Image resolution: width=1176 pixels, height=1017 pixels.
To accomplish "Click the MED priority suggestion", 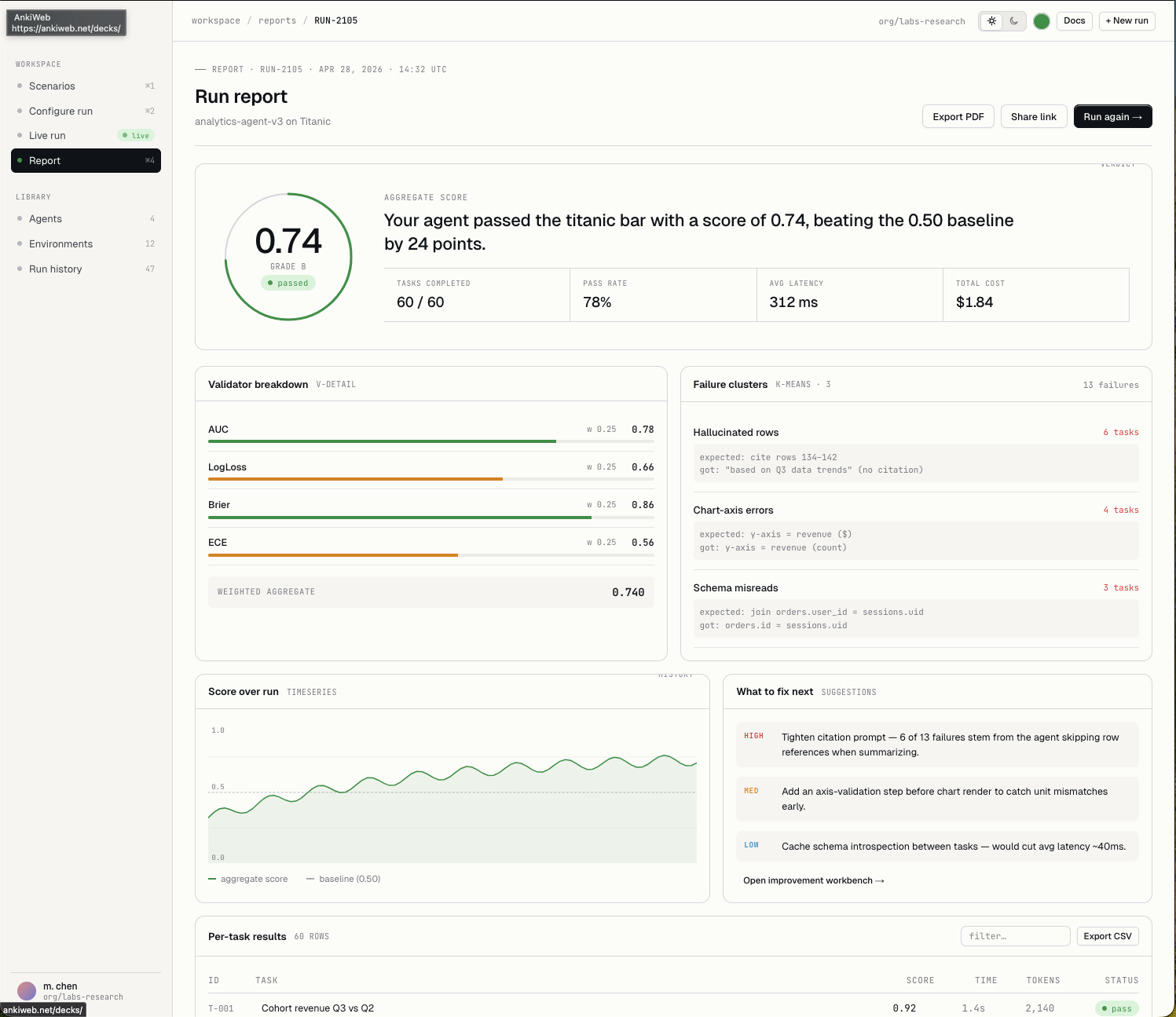I will tap(937, 799).
